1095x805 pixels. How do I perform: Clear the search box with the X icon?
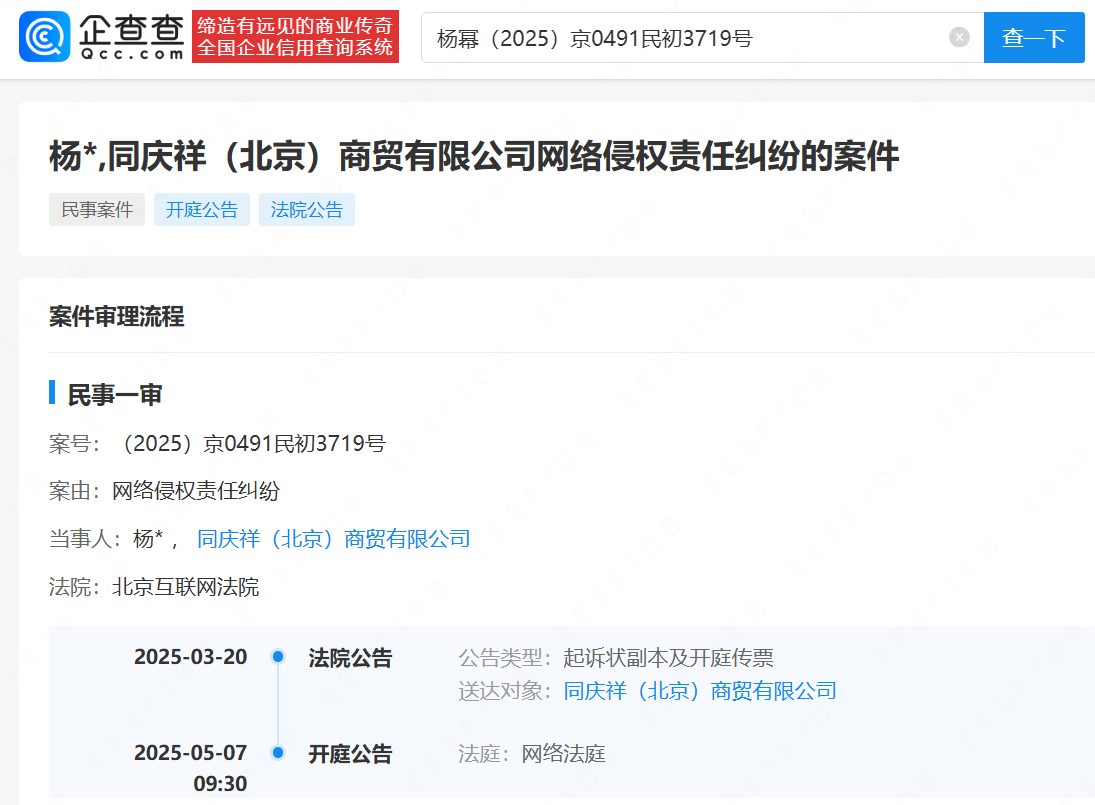coord(960,37)
